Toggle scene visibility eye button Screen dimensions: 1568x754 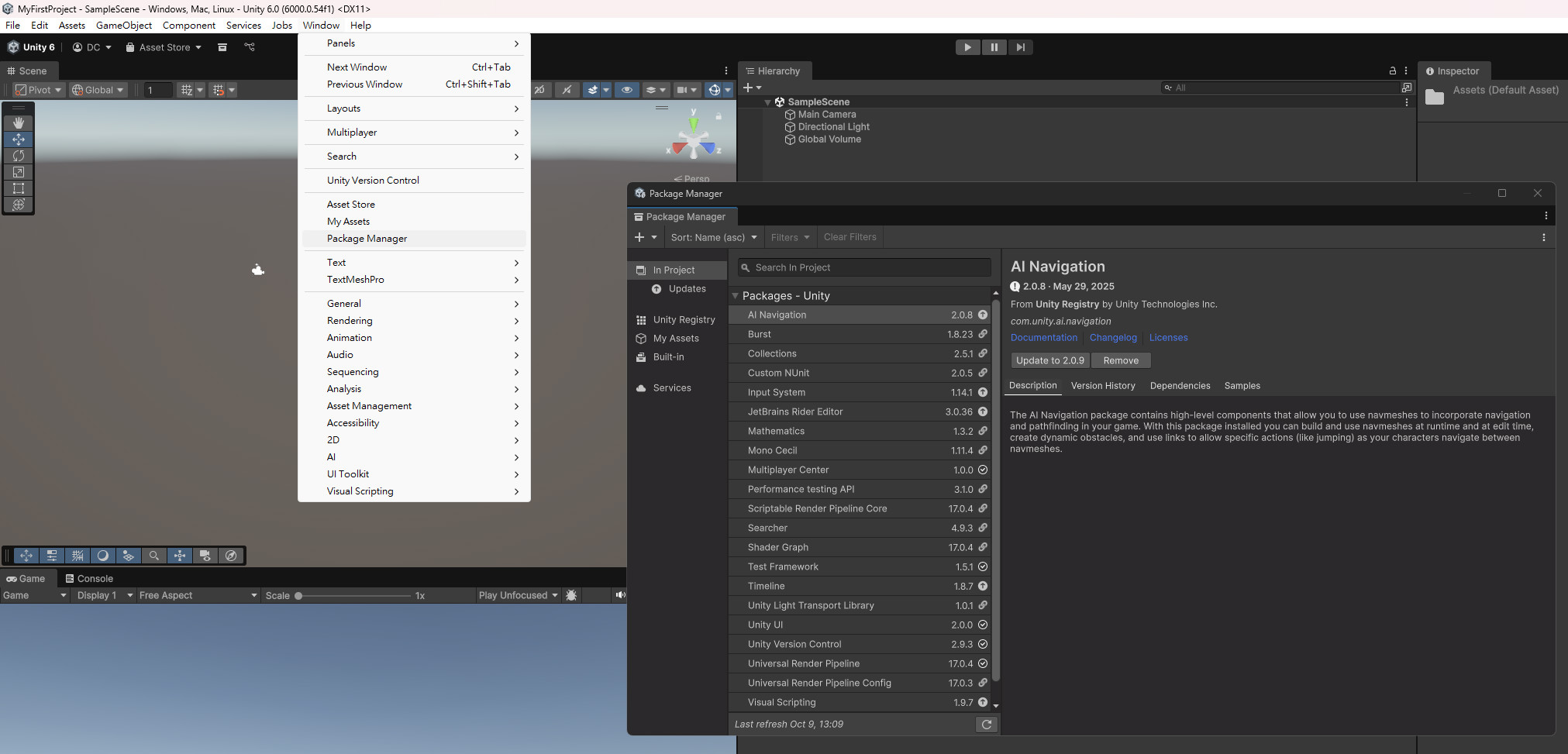coord(627,90)
